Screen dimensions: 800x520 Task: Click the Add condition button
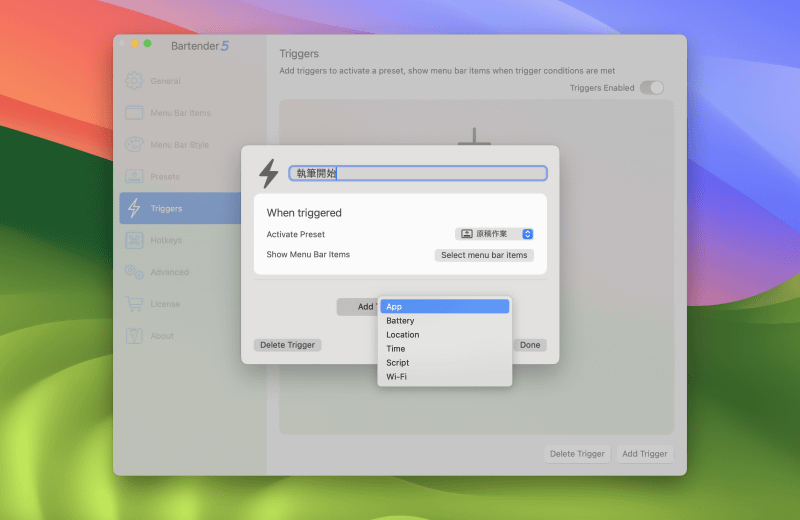point(358,307)
